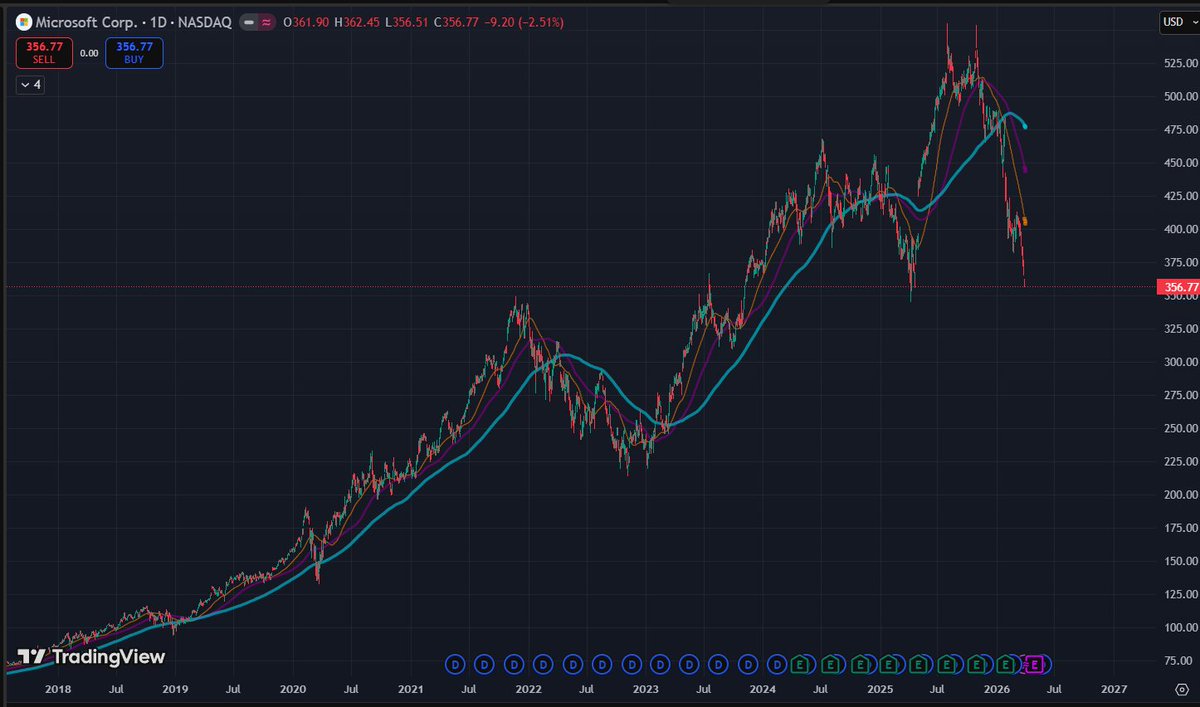The width and height of the screenshot is (1200, 707).
Task: Click the 2025 label on the time axis
Action: pyautogui.click(x=880, y=690)
